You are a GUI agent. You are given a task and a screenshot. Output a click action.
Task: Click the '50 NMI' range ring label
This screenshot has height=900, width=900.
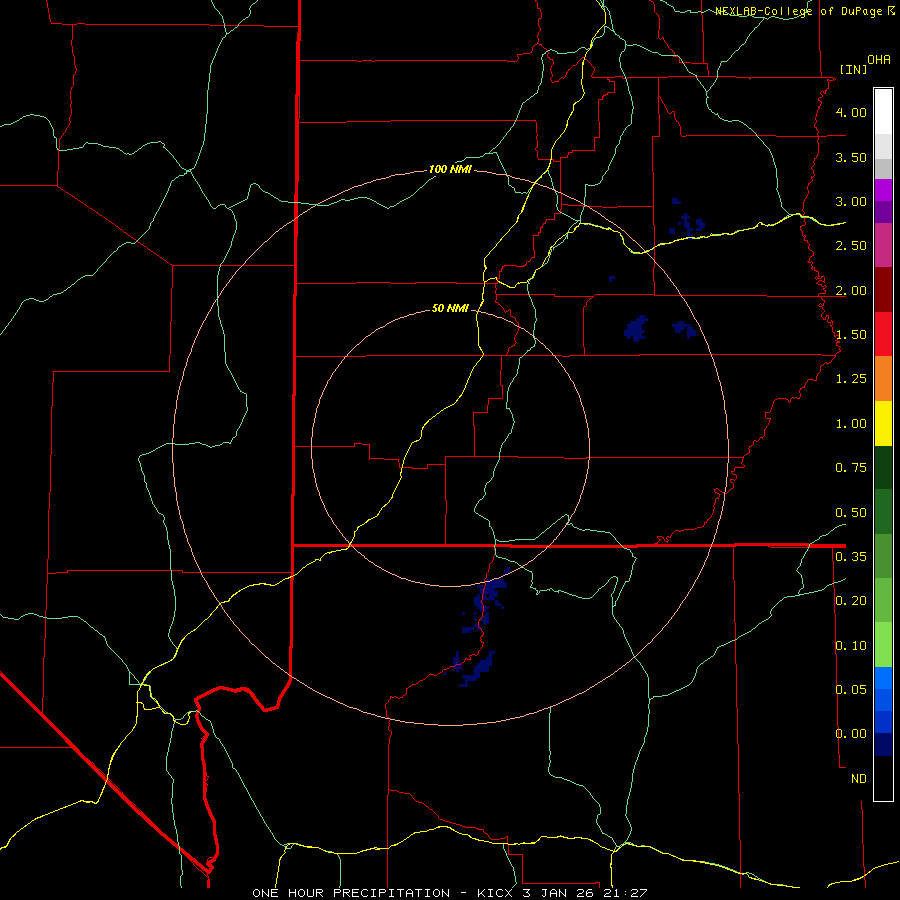pyautogui.click(x=450, y=308)
